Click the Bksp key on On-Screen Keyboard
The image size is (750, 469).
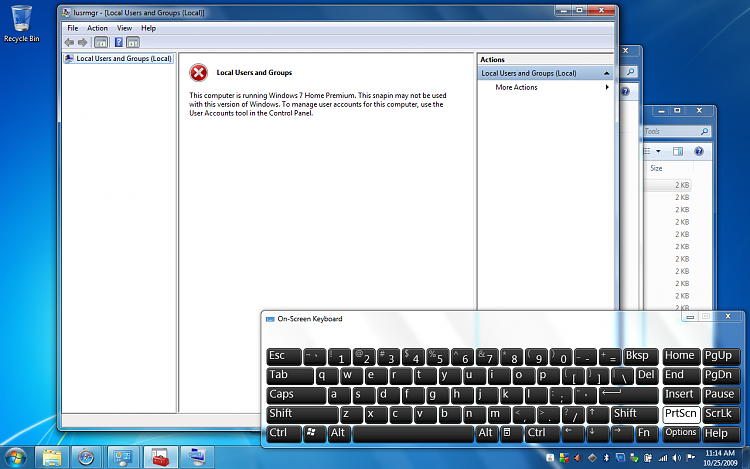click(x=641, y=357)
